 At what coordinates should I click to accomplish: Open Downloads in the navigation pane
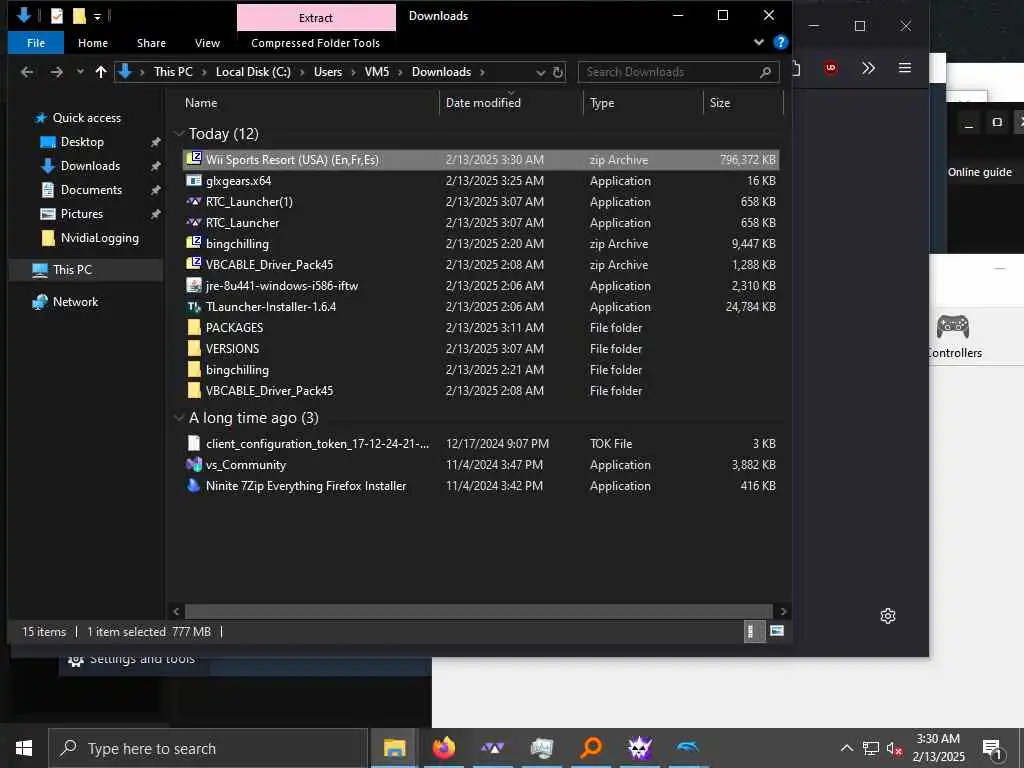tap(90, 166)
